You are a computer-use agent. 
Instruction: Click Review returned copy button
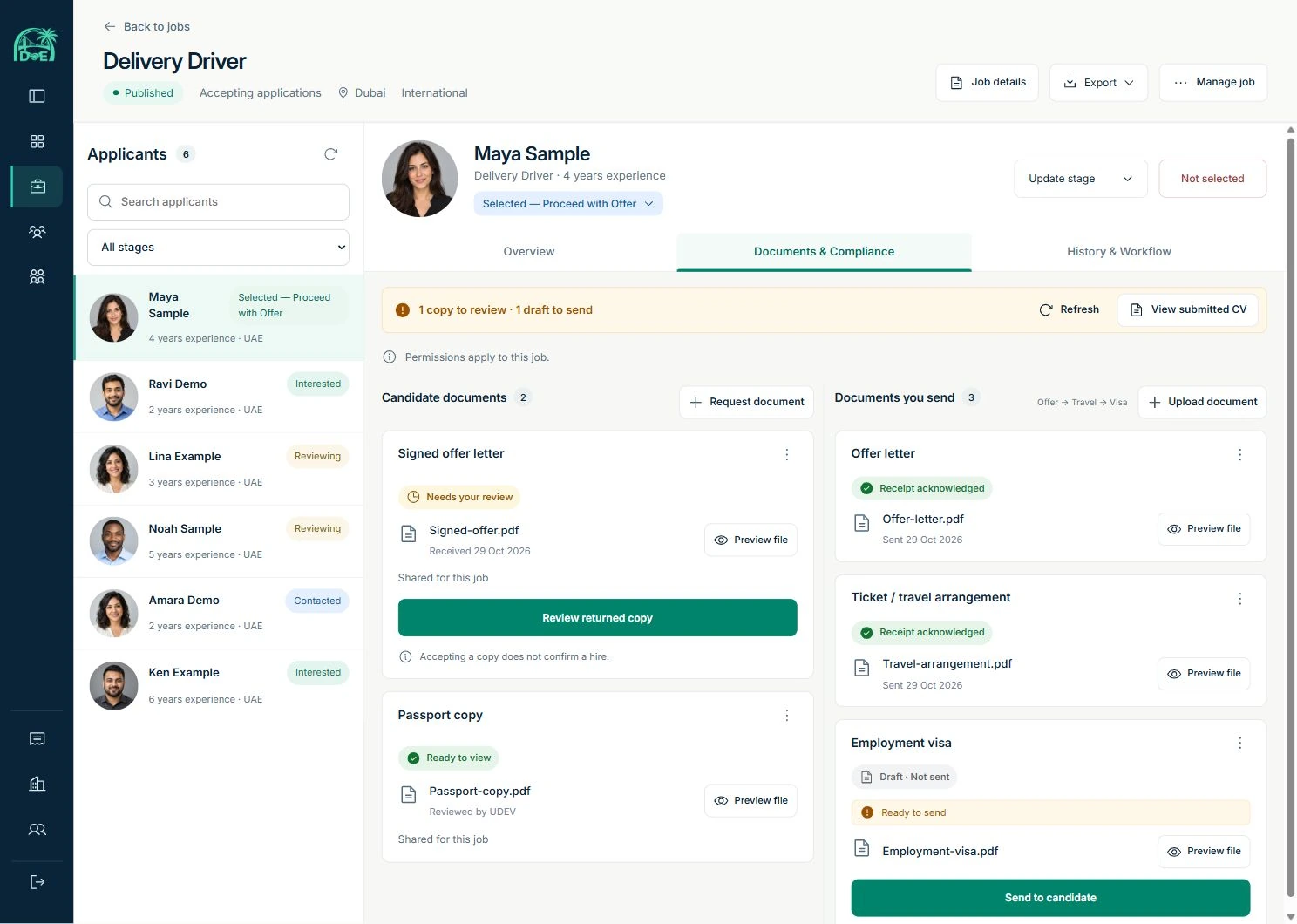[x=597, y=618]
